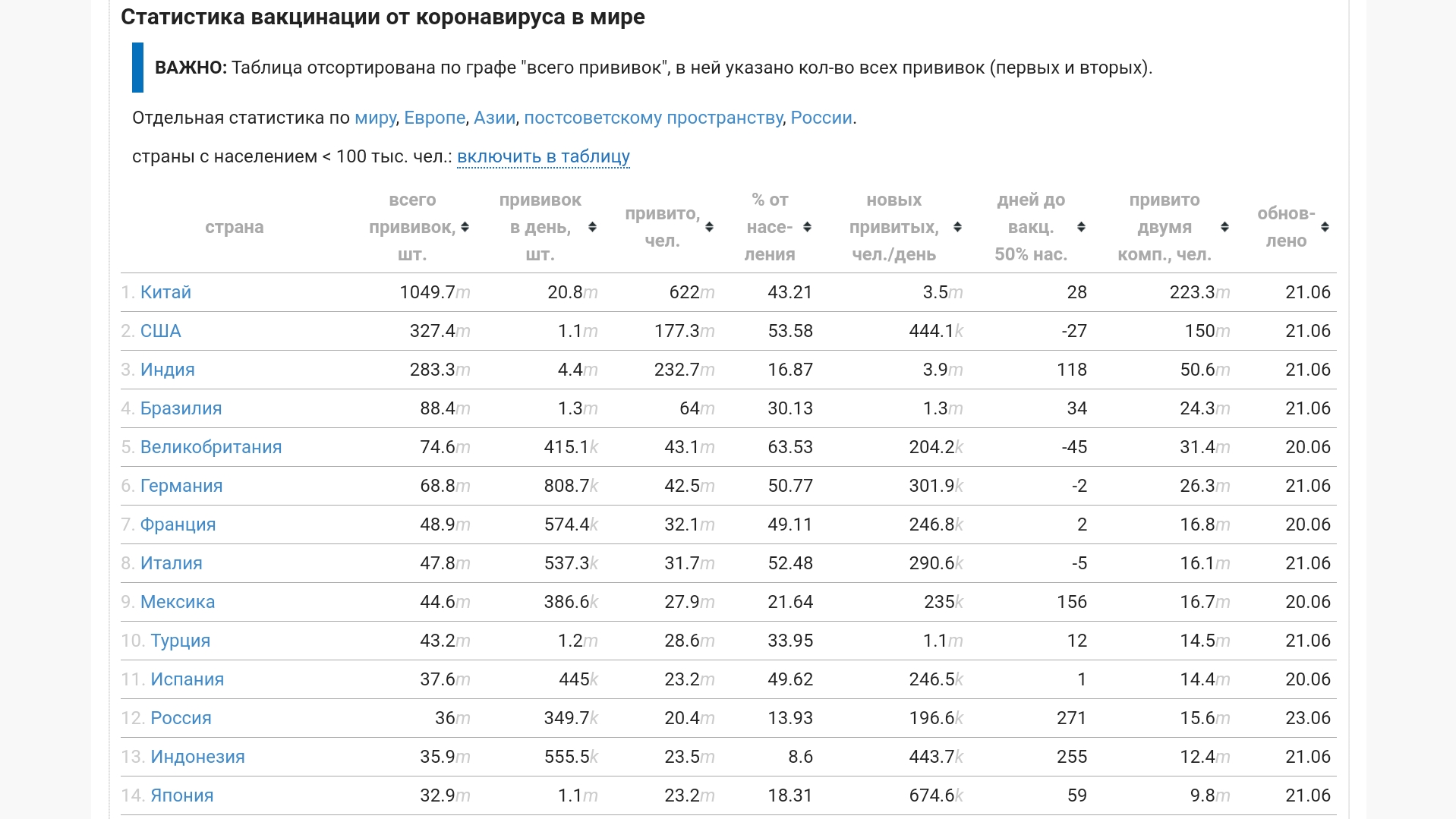Open world statistics link «миру»
Screen dimensions: 1456x819
375,118
